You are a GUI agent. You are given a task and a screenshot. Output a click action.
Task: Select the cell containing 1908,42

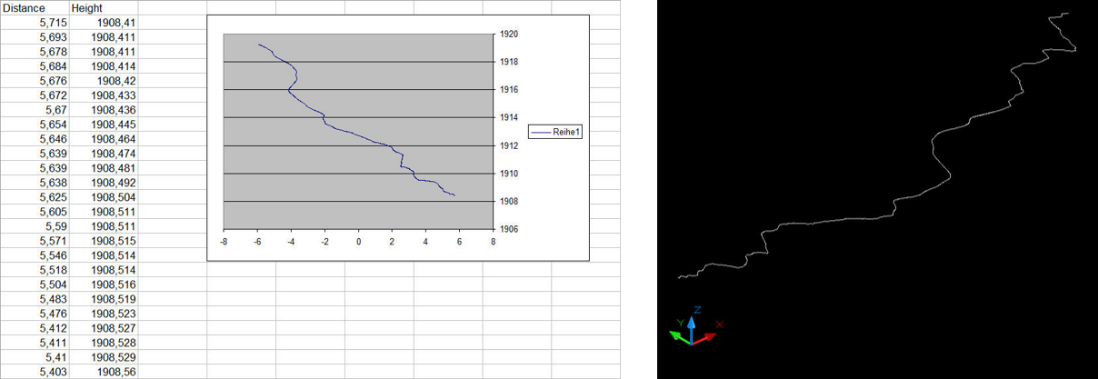tap(104, 81)
